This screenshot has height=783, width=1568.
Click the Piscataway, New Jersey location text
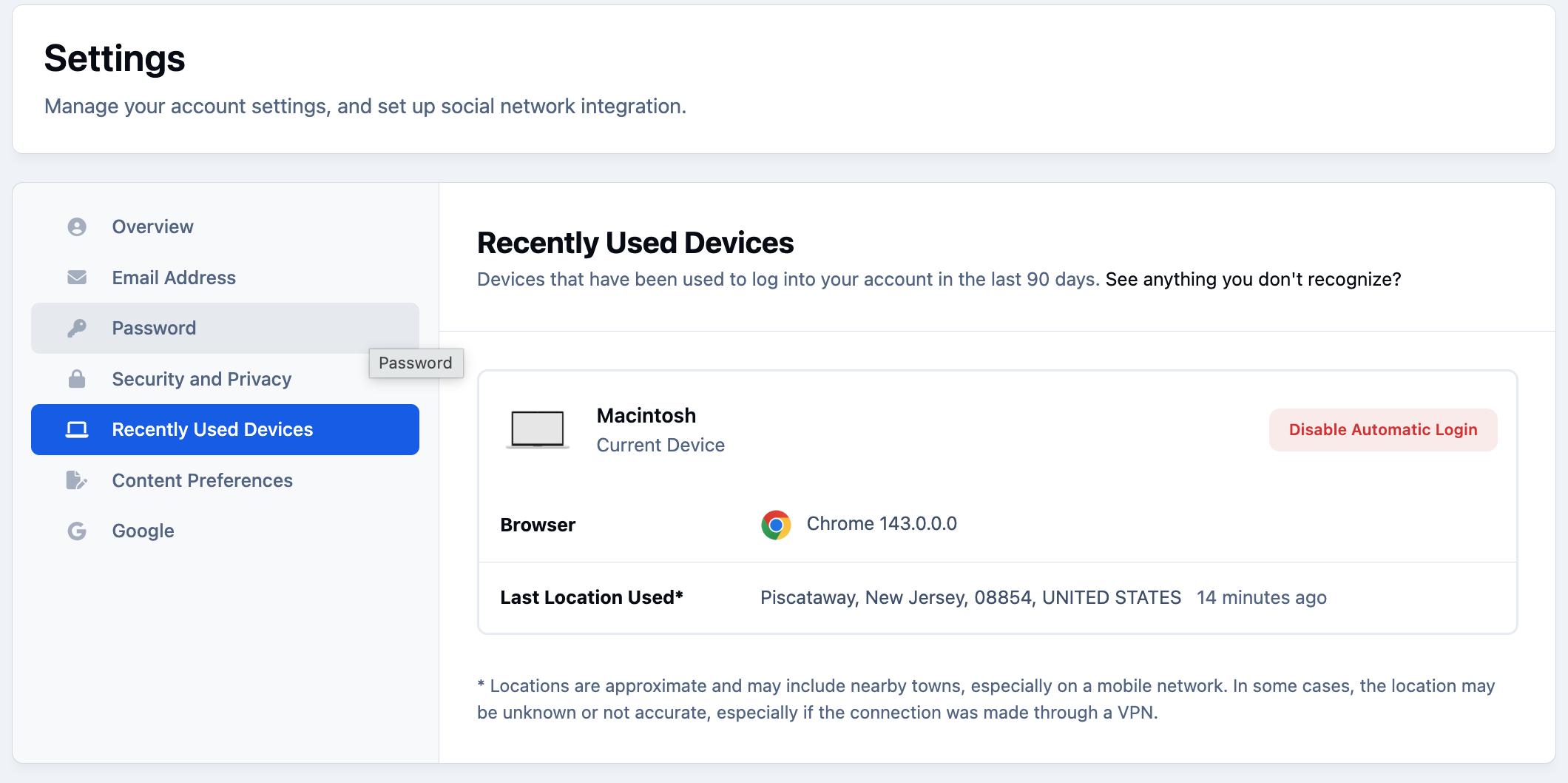click(x=971, y=597)
